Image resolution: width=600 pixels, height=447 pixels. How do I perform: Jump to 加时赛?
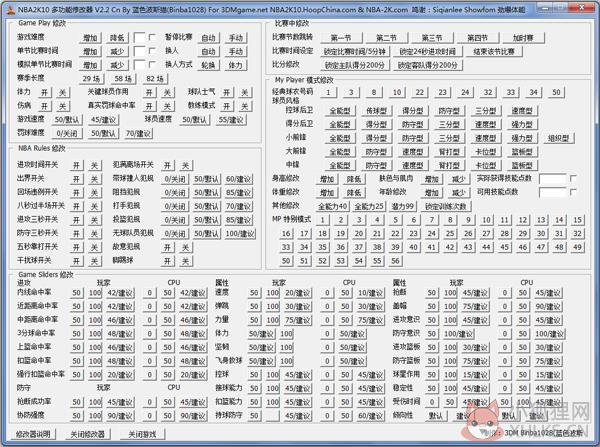[x=523, y=38]
